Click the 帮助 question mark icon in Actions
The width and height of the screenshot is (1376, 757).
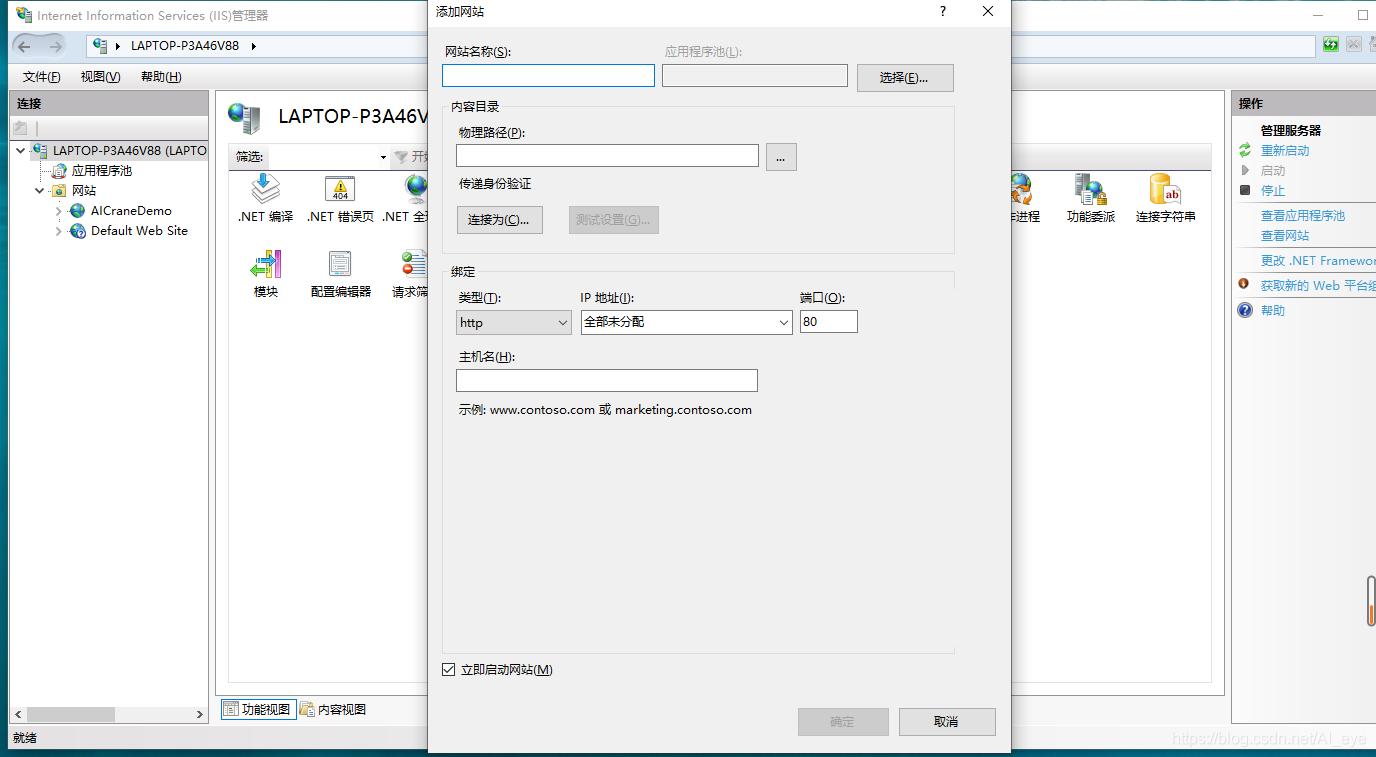coord(1245,310)
